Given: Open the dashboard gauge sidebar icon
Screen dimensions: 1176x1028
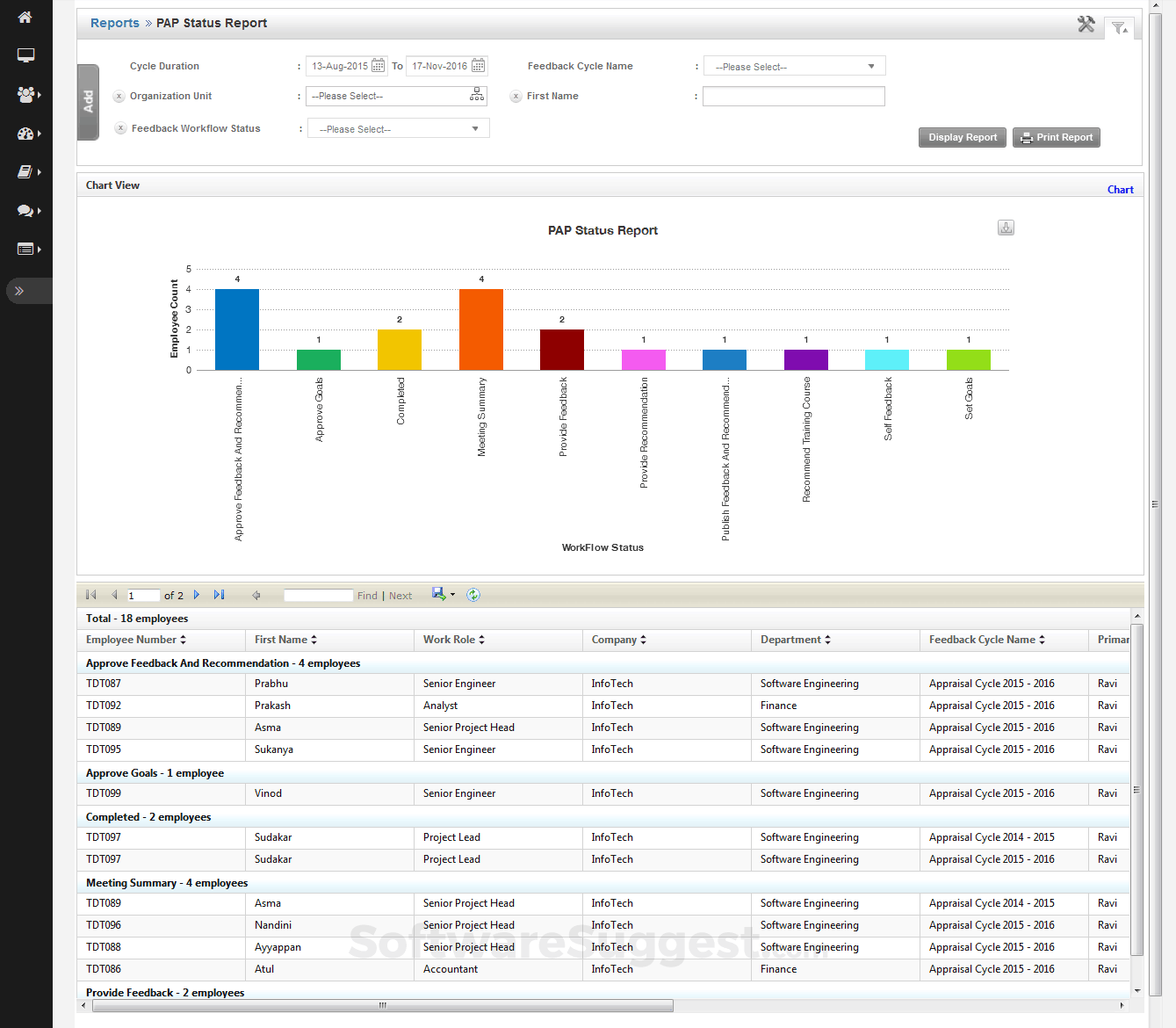Looking at the screenshot, I should point(25,134).
